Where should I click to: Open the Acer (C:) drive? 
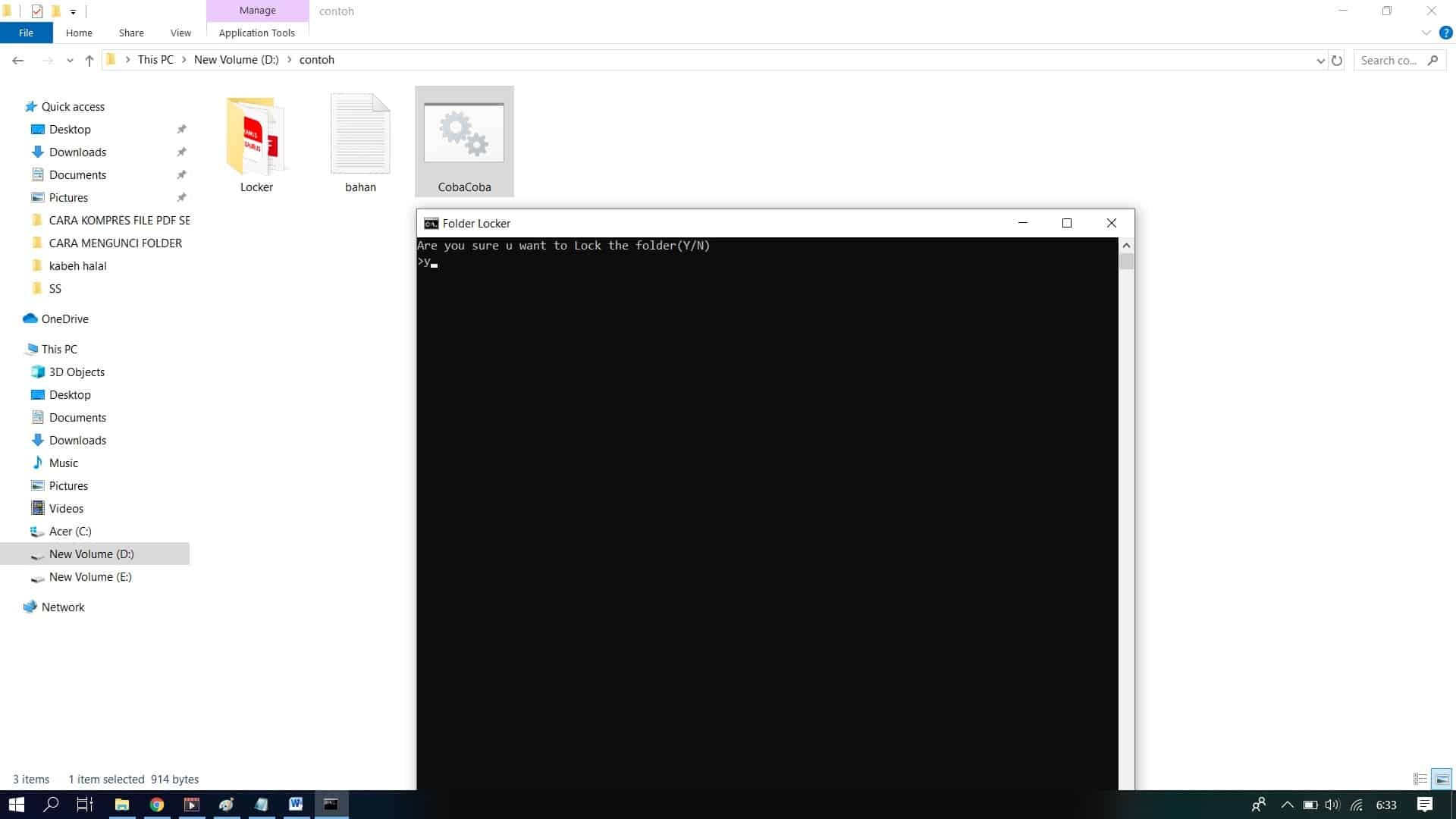coord(70,532)
